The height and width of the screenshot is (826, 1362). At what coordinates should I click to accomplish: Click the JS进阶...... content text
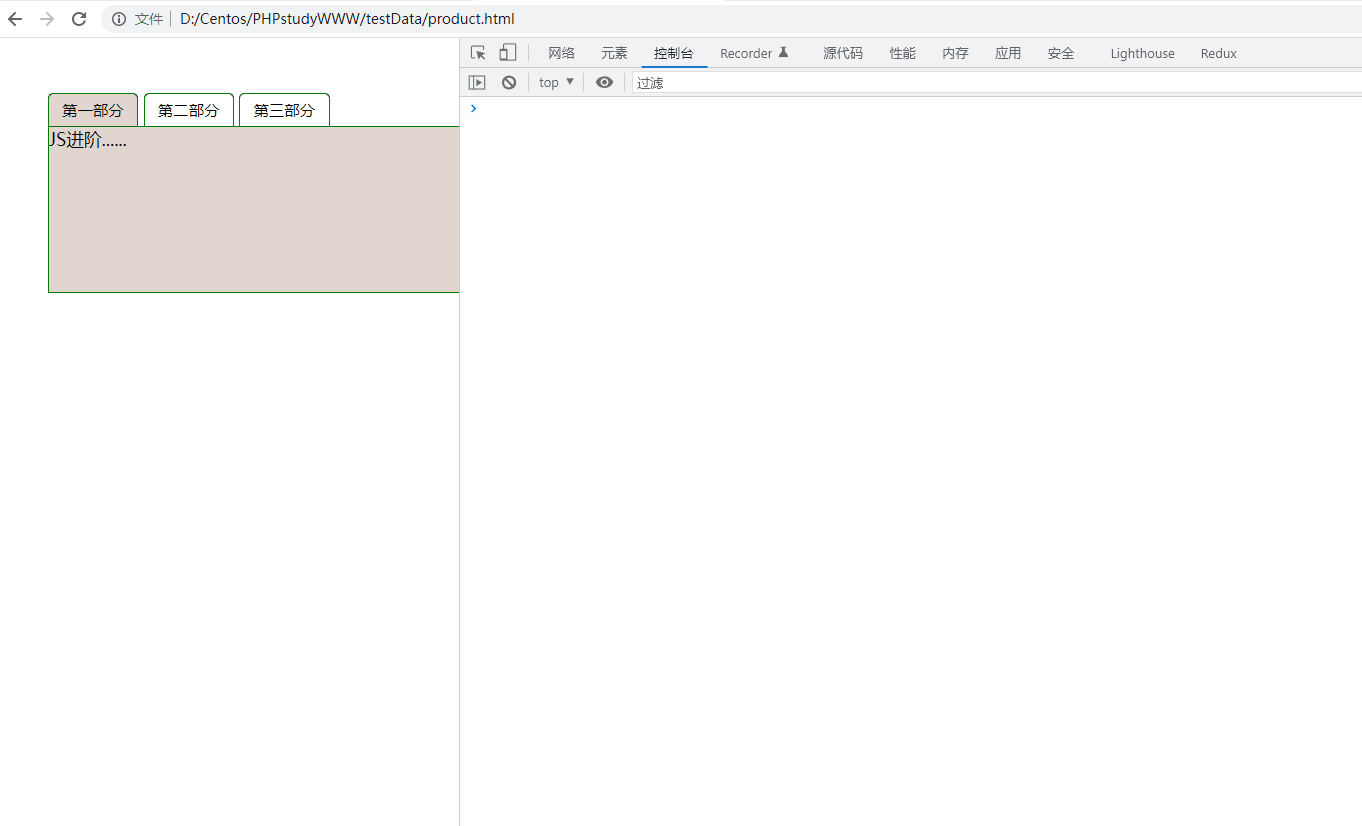point(88,140)
